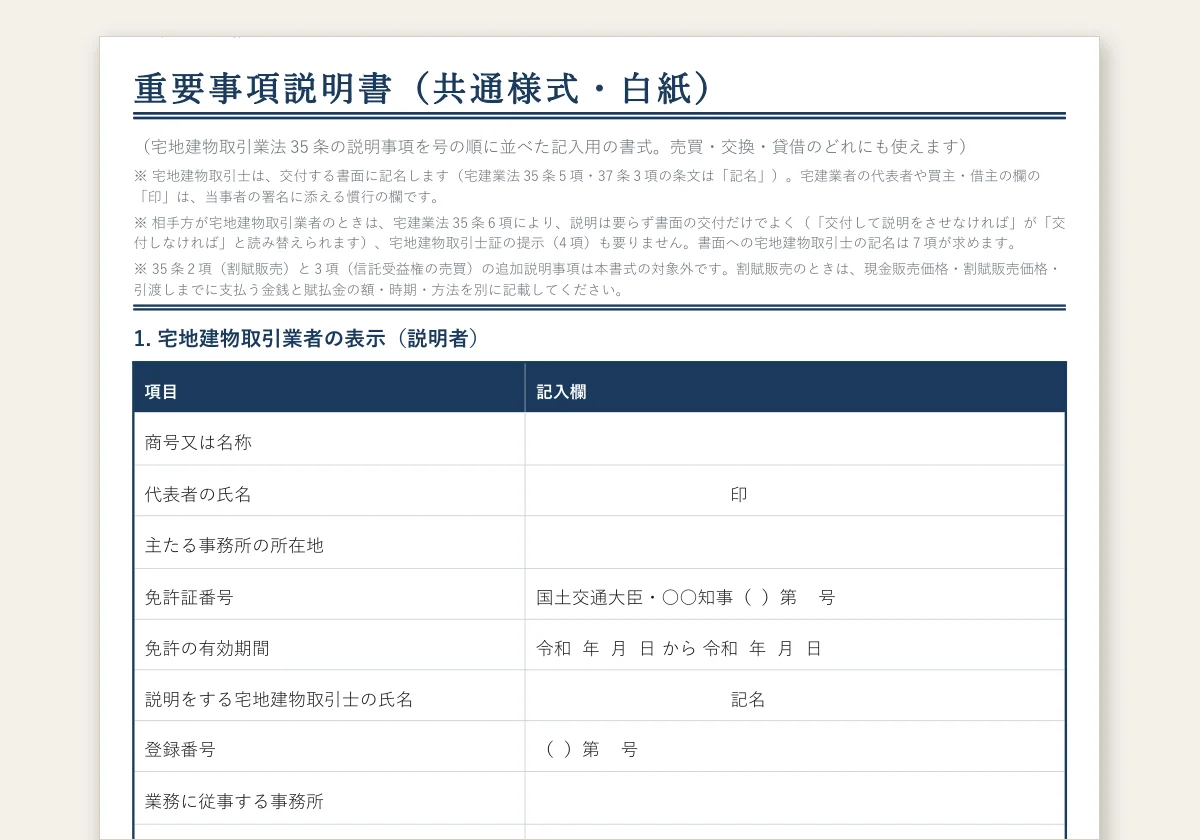Click the title 重要事項説明書（共通様式・白紙）
Image resolution: width=1200 pixels, height=840 pixels.
pyautogui.click(x=425, y=88)
